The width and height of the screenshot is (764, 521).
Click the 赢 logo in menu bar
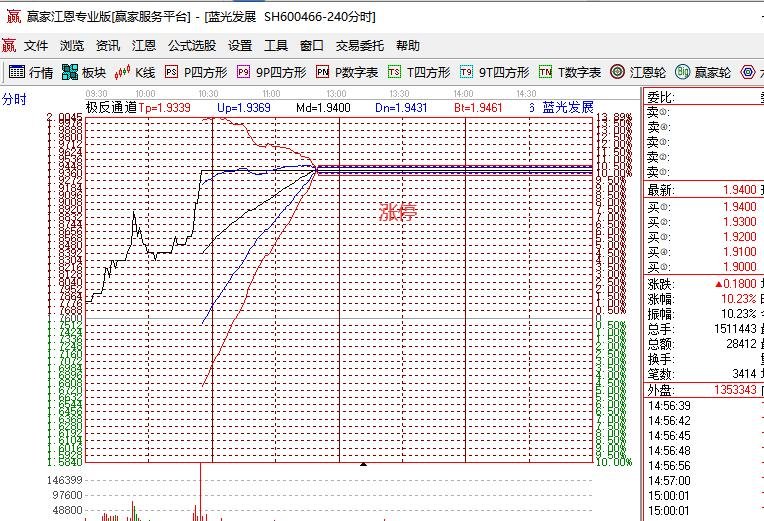click(9, 45)
